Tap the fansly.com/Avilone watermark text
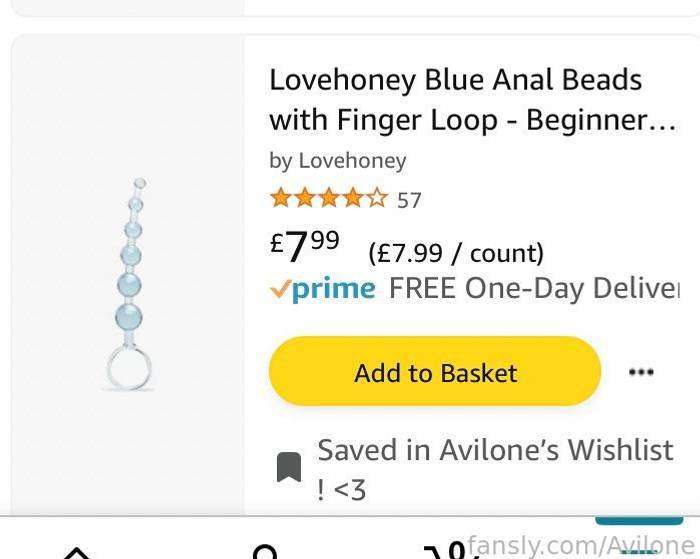 pos(581,545)
